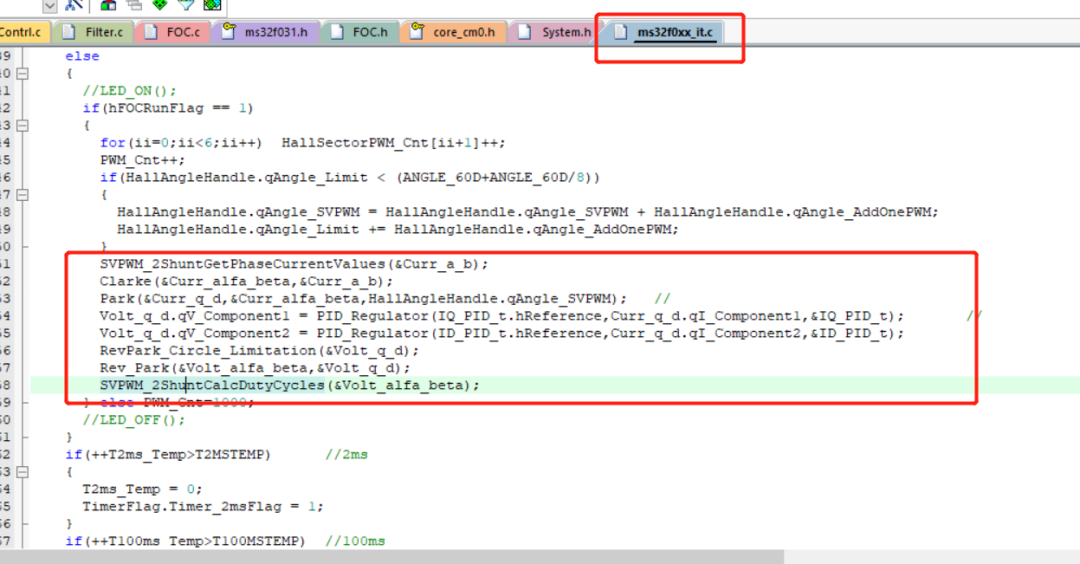
Task: Click the //LED_OFF(); comment line
Action: tap(134, 420)
